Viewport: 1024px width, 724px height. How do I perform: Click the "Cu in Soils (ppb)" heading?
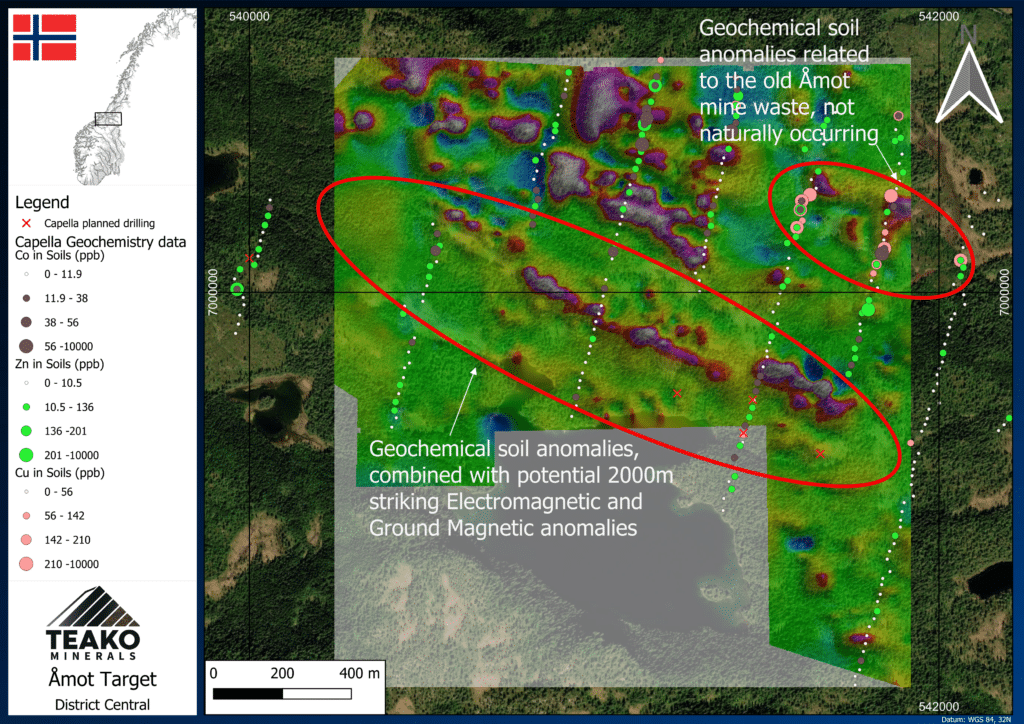click(59, 473)
